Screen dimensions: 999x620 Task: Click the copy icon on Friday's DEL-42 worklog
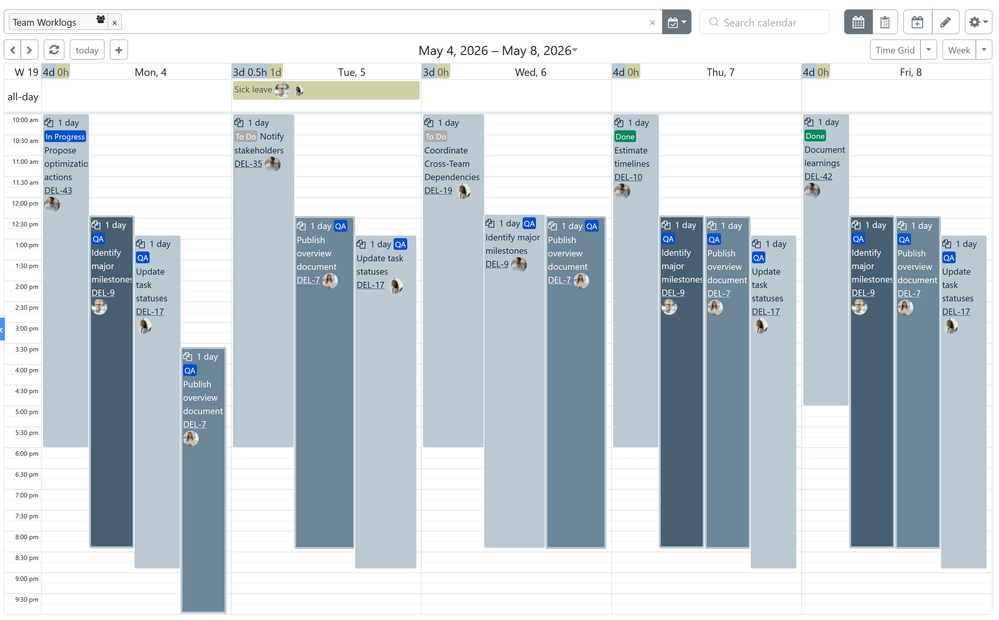point(809,122)
